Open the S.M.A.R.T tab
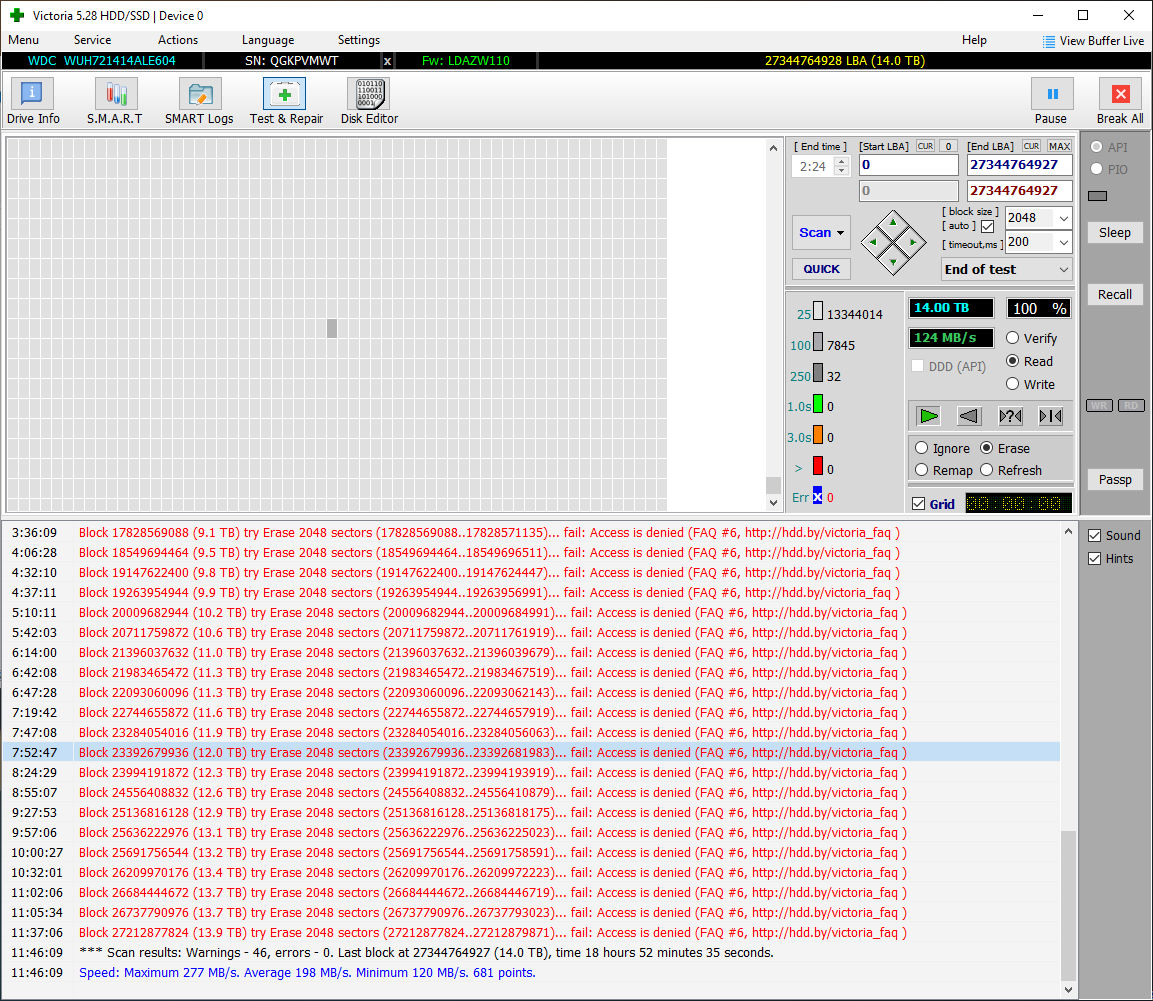Image resolution: width=1153 pixels, height=1001 pixels. click(x=115, y=102)
